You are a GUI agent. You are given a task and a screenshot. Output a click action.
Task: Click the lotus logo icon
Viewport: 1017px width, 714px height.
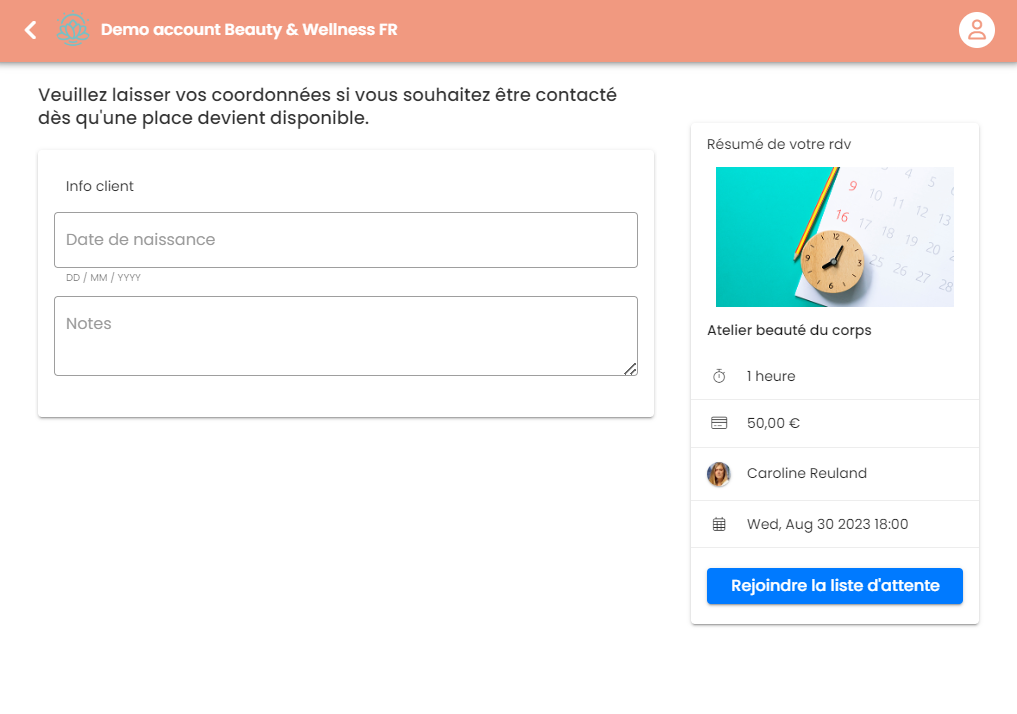point(73,29)
